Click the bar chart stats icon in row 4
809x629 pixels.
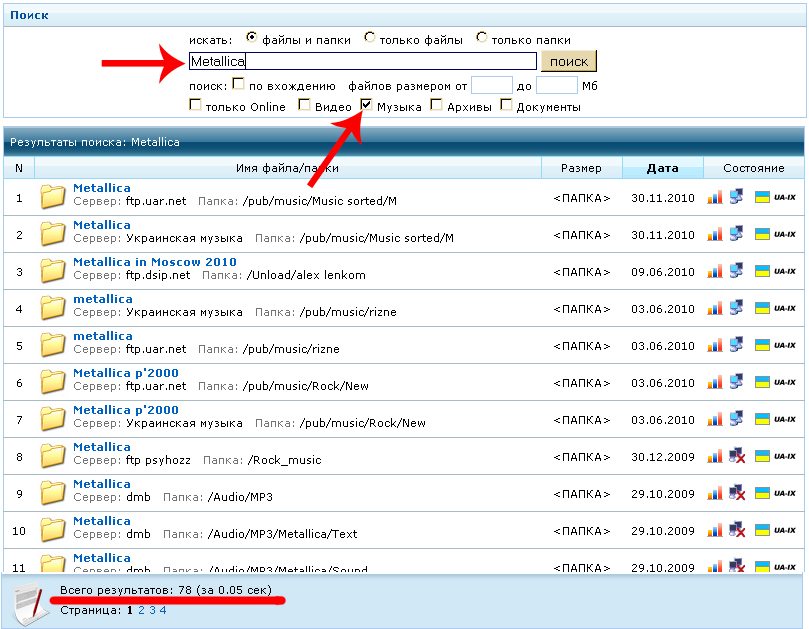(715, 308)
